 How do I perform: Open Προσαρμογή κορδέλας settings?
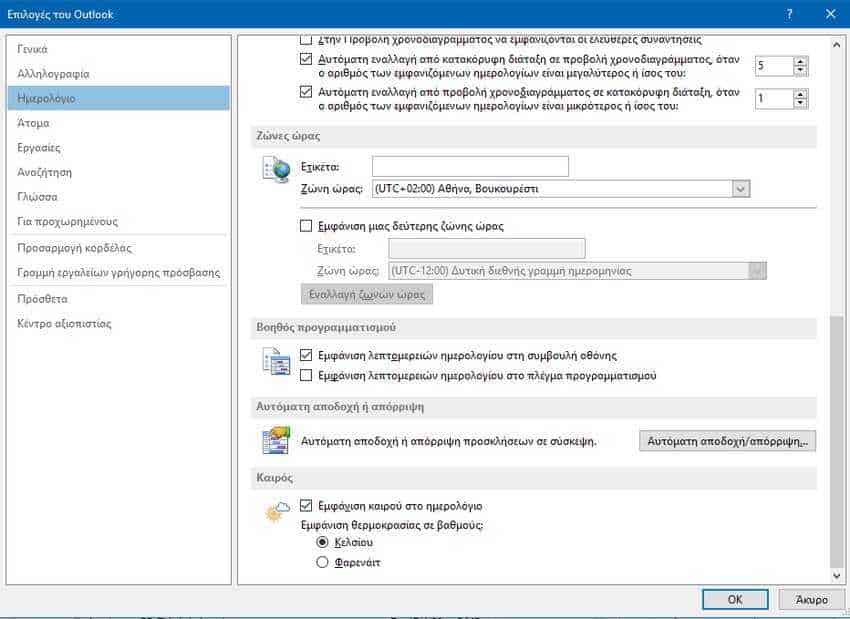pos(119,248)
